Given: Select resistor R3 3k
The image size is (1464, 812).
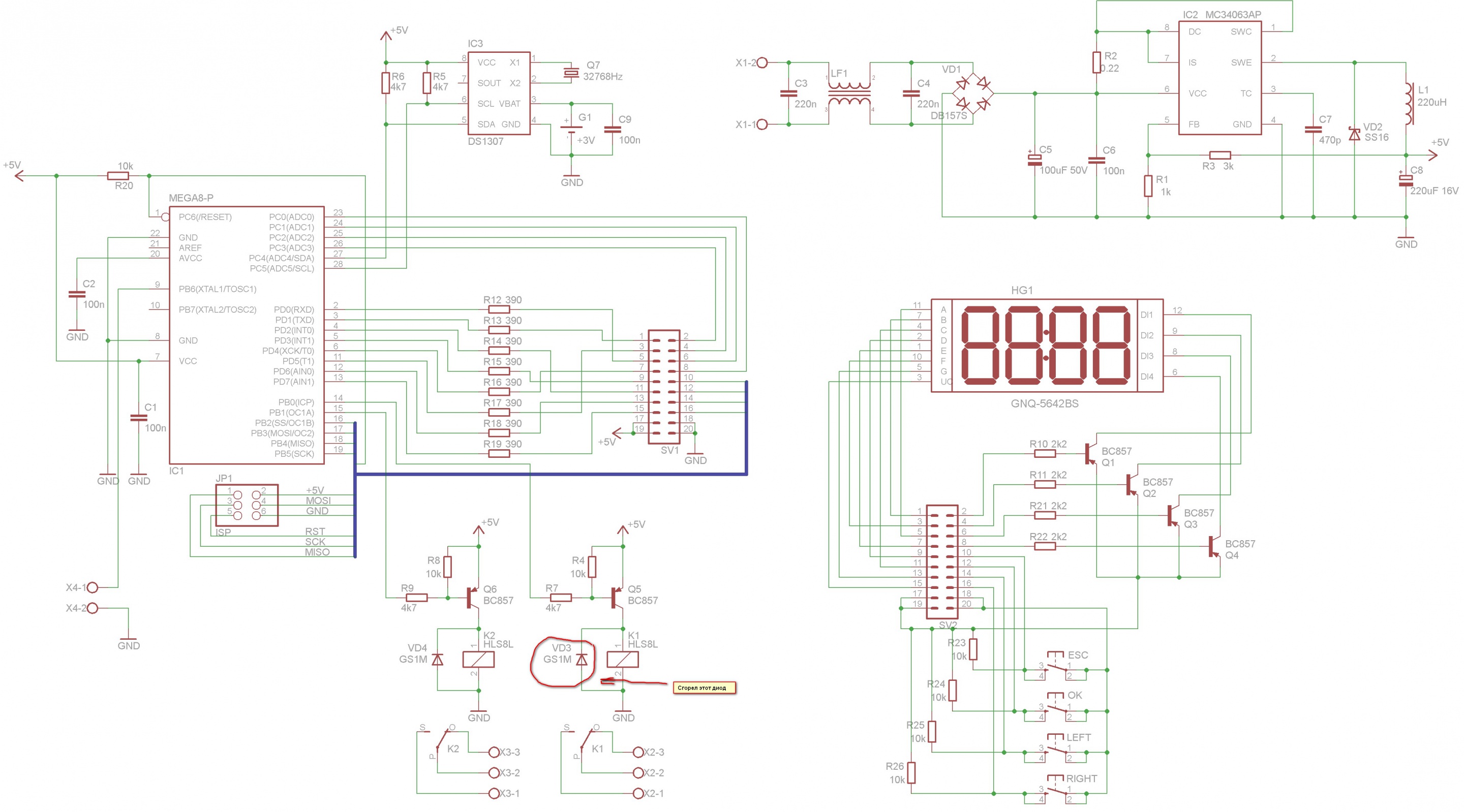Looking at the screenshot, I should point(1220,155).
